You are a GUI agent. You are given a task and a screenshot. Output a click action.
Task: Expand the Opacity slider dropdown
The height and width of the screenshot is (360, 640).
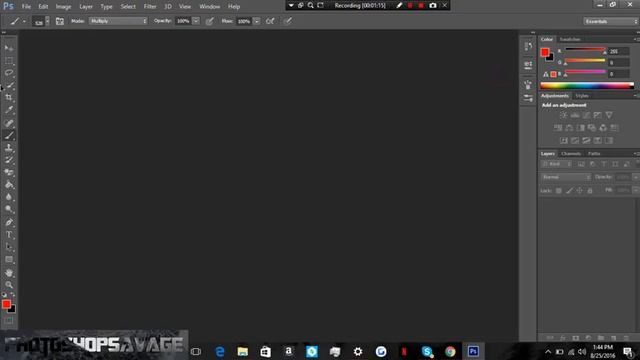(x=196, y=21)
